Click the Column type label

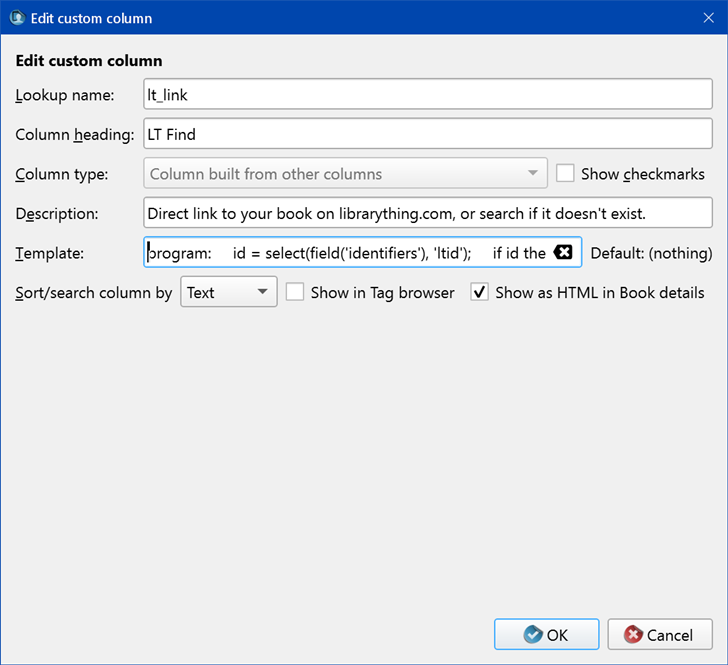point(62,174)
